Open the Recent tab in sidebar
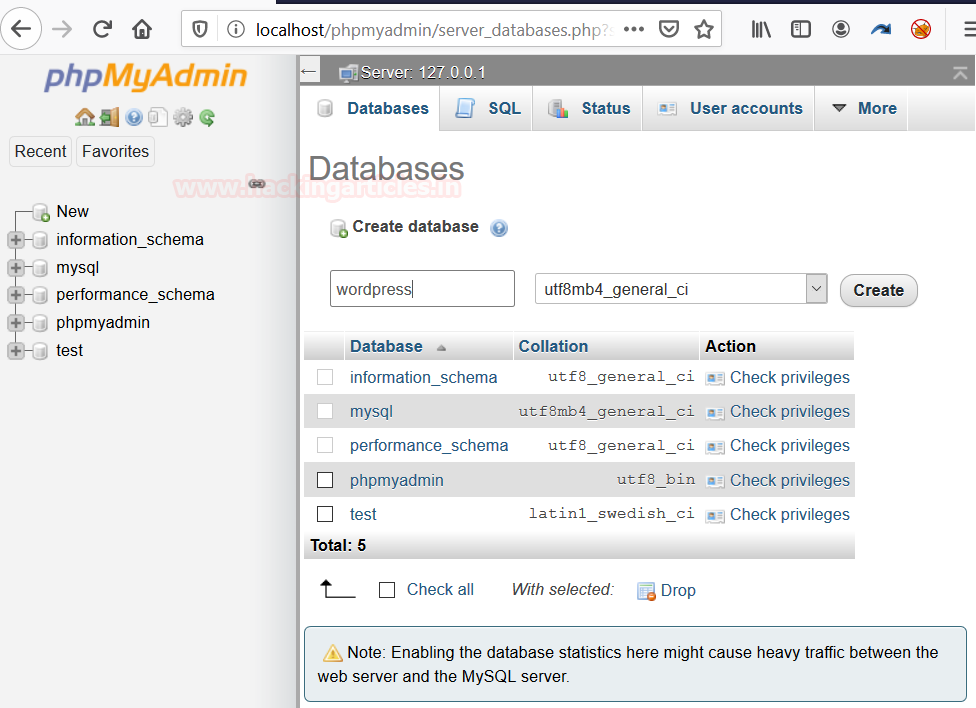Image resolution: width=976 pixels, height=708 pixels. [40, 151]
